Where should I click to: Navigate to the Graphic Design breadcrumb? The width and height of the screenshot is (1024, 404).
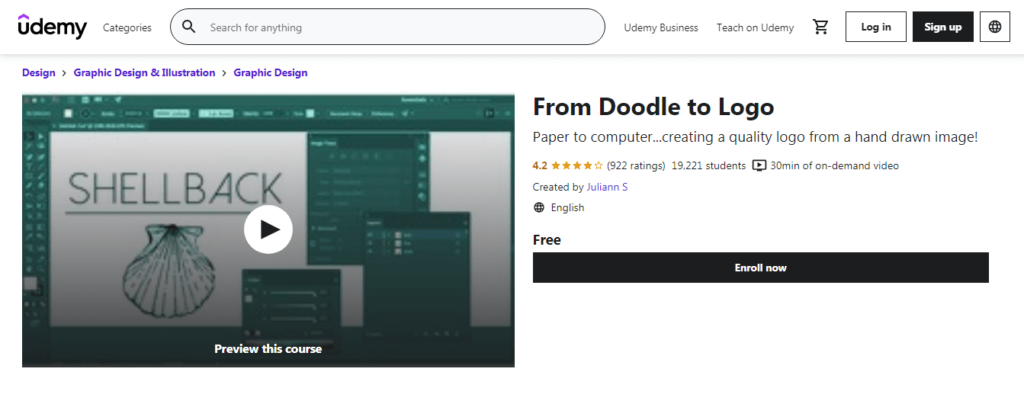[x=270, y=73]
